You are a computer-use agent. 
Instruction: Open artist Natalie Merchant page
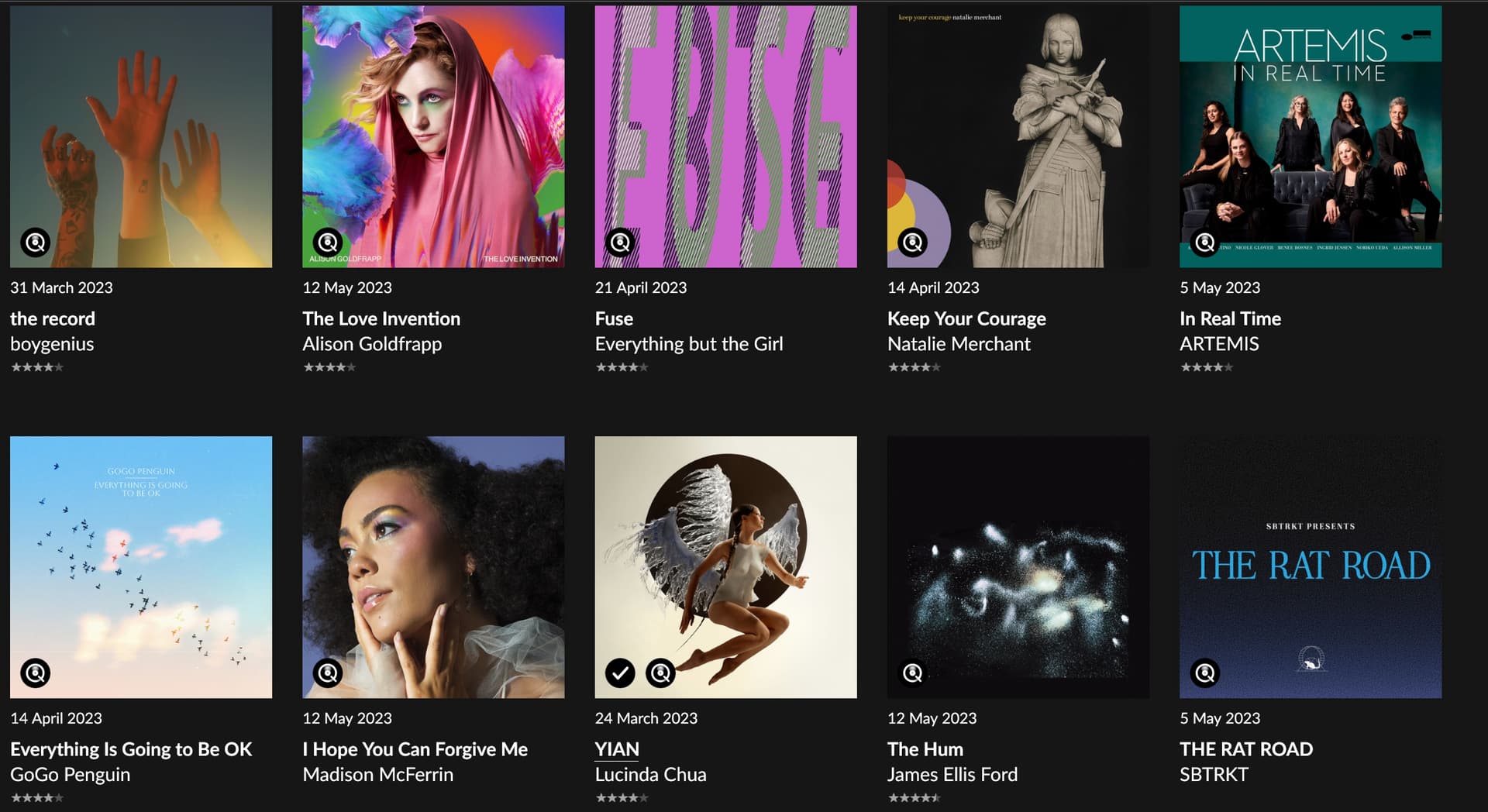[959, 344]
